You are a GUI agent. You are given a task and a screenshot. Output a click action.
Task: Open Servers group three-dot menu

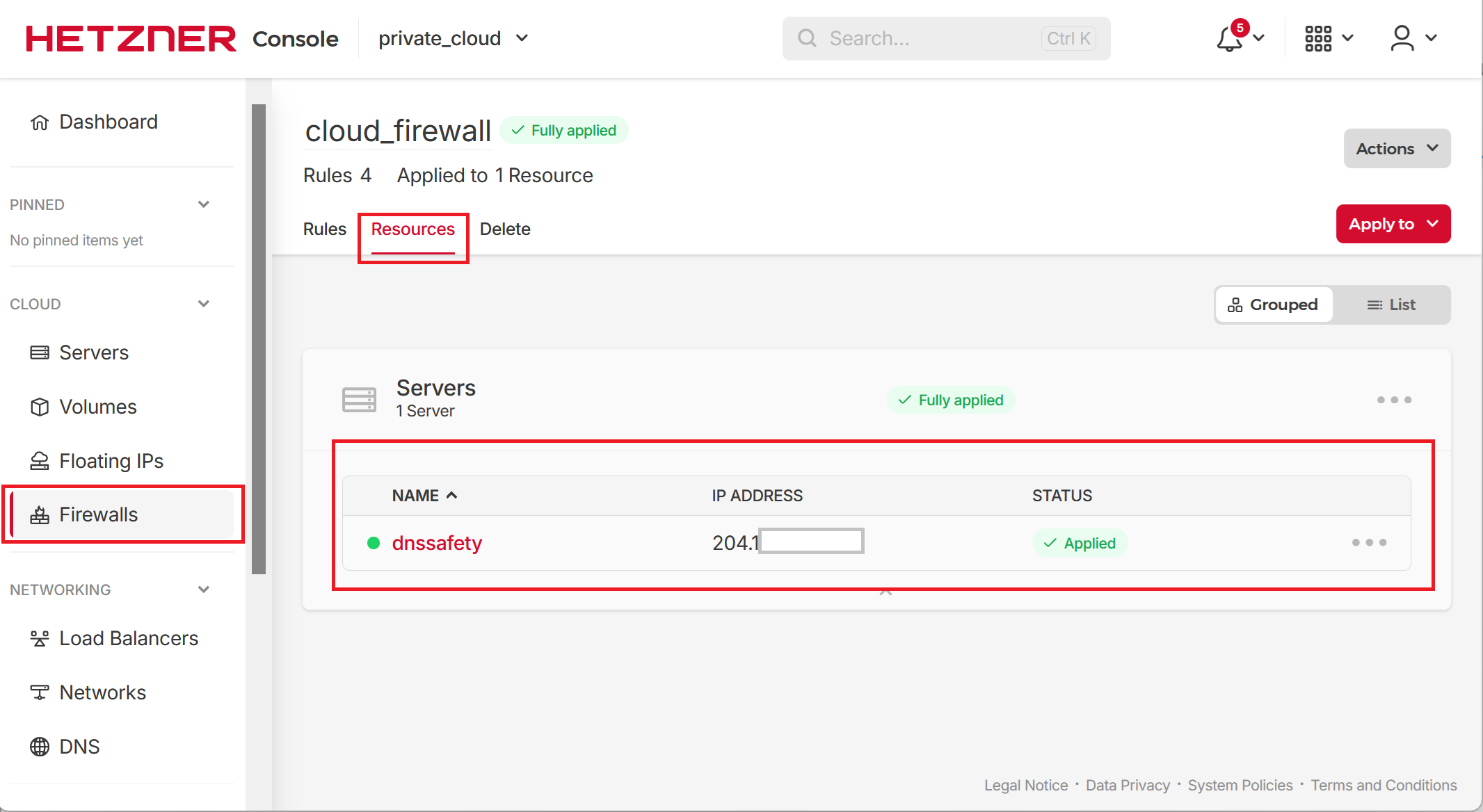click(x=1394, y=400)
